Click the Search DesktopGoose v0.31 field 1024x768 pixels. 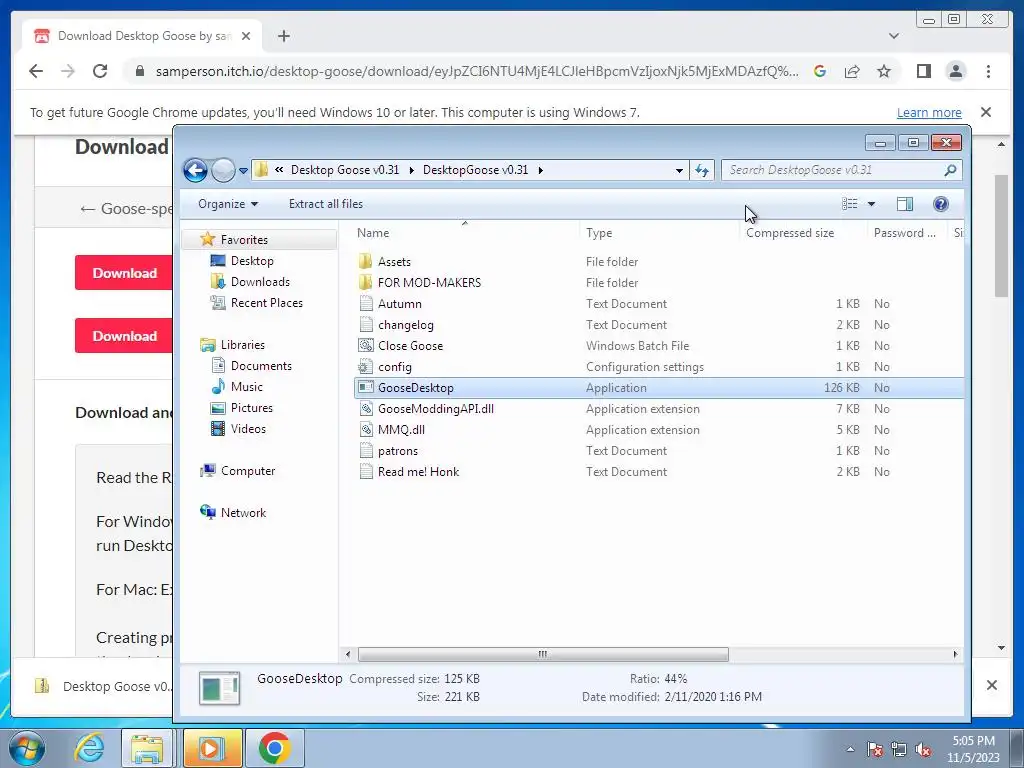tap(841, 170)
